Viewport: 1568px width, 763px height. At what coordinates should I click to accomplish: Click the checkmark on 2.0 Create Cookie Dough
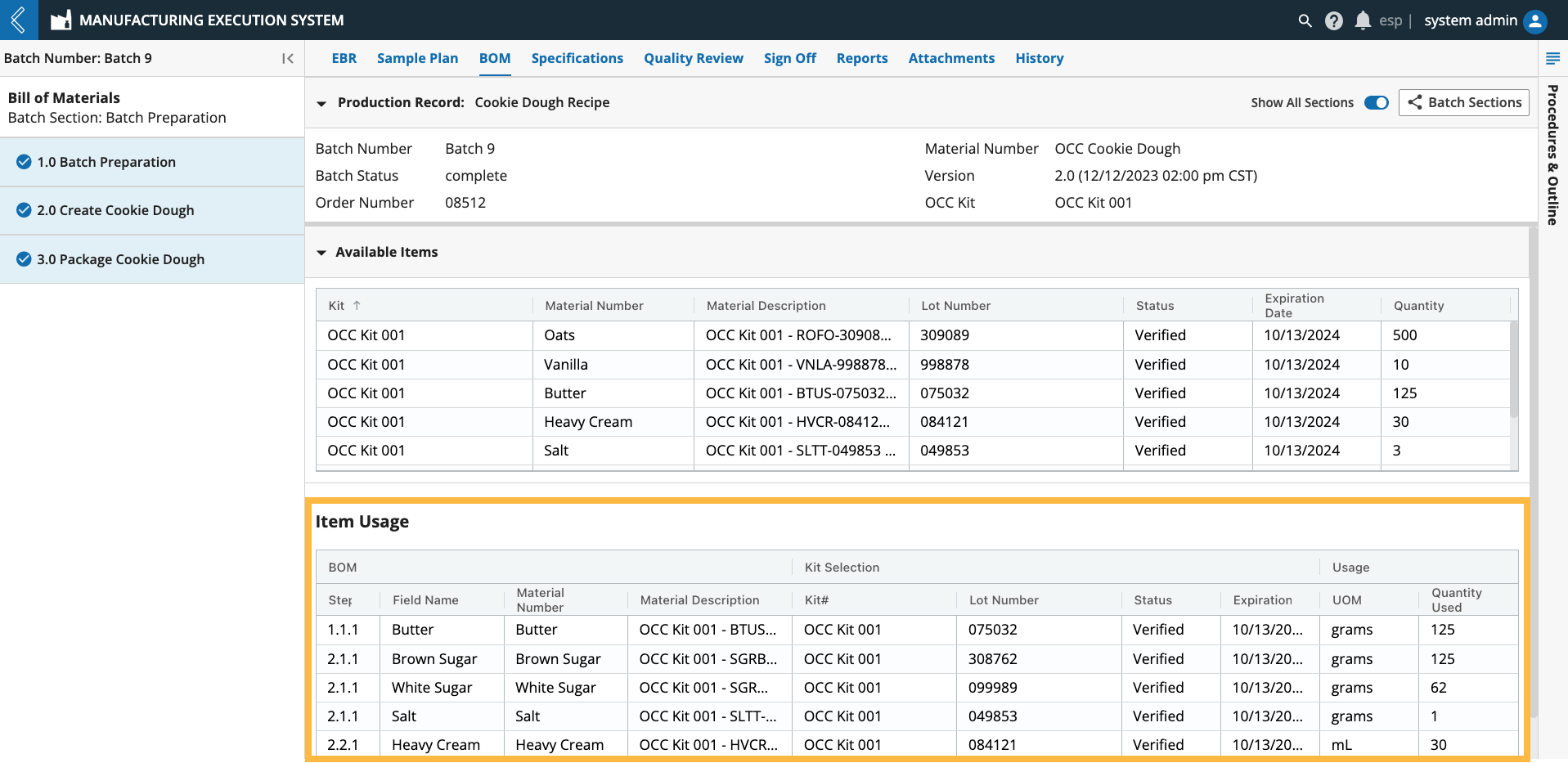pos(24,210)
